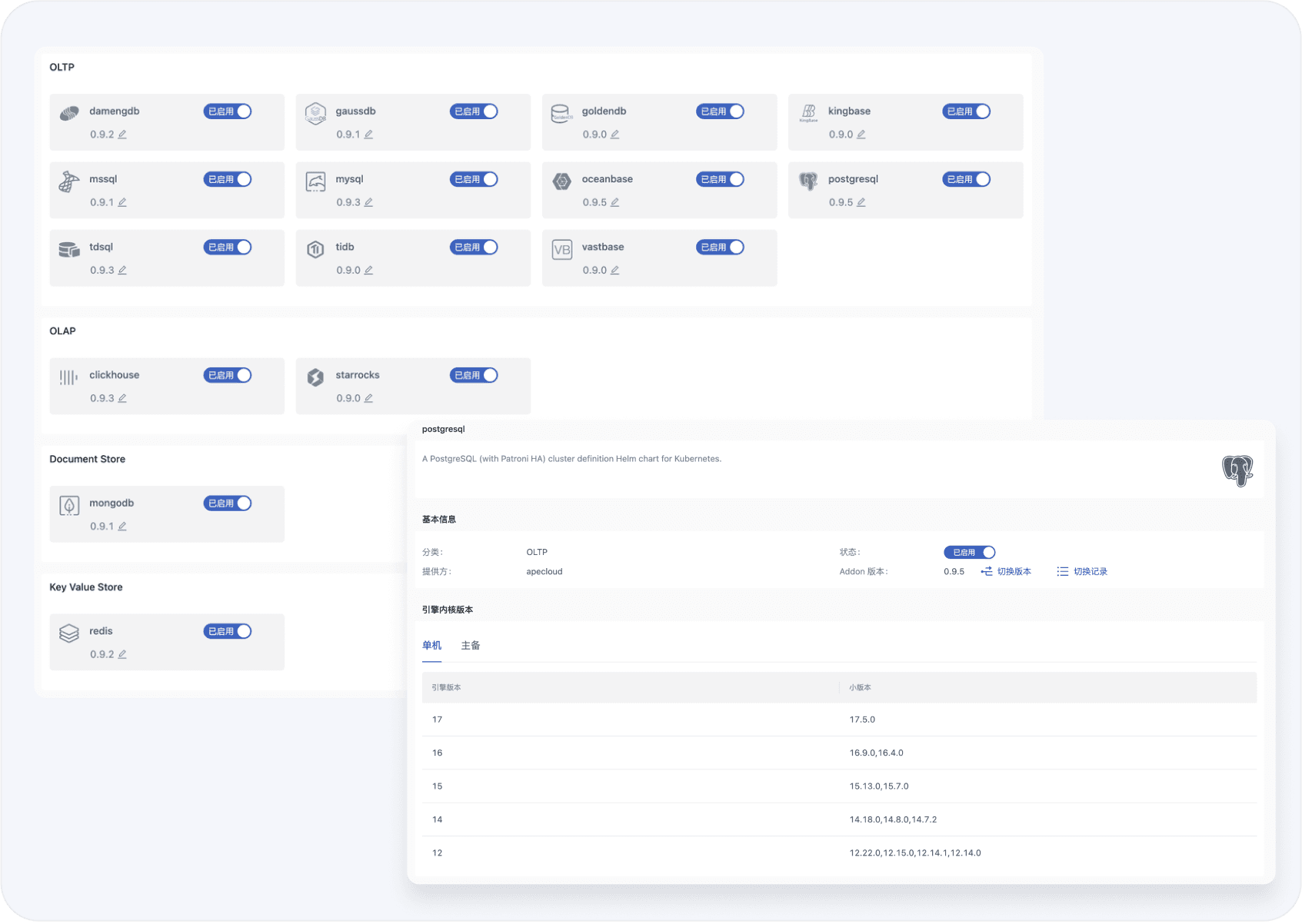Open the 切换记录 history link
Viewport: 1302px width, 924px height.
coord(1082,572)
